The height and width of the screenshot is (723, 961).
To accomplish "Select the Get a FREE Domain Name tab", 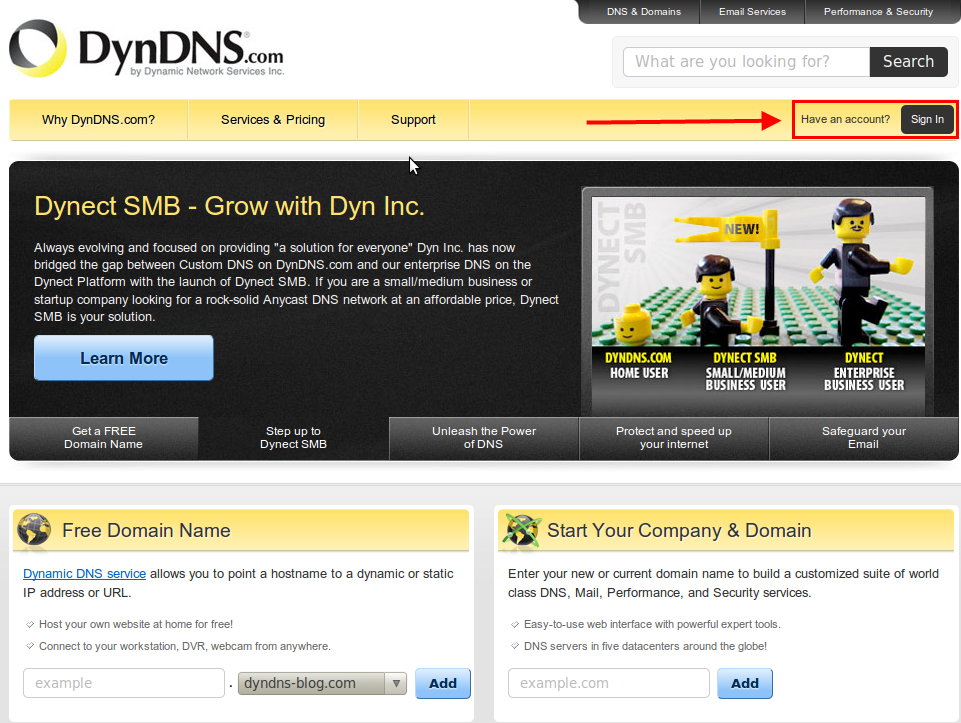I will [x=104, y=438].
